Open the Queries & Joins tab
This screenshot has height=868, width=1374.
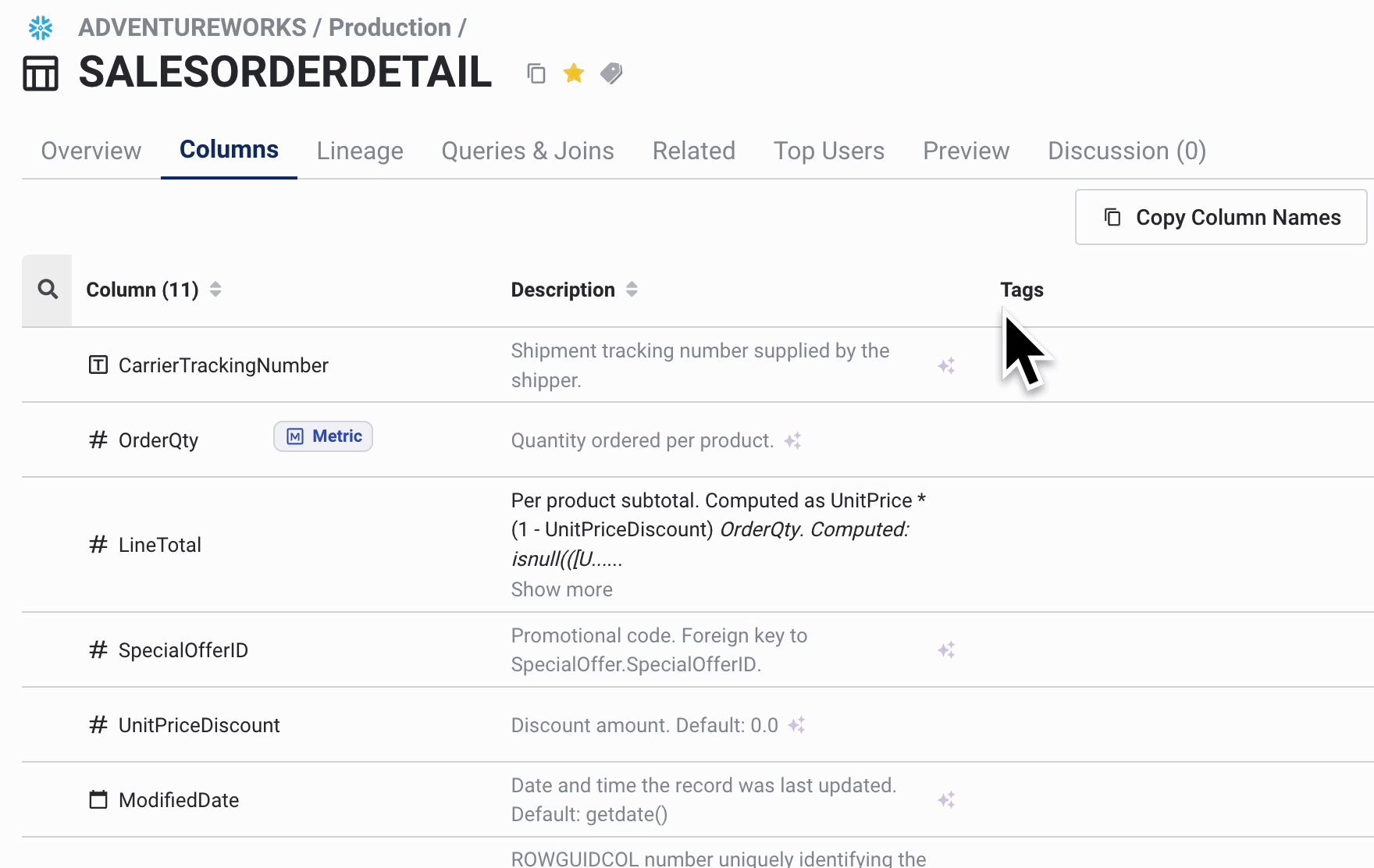click(528, 151)
